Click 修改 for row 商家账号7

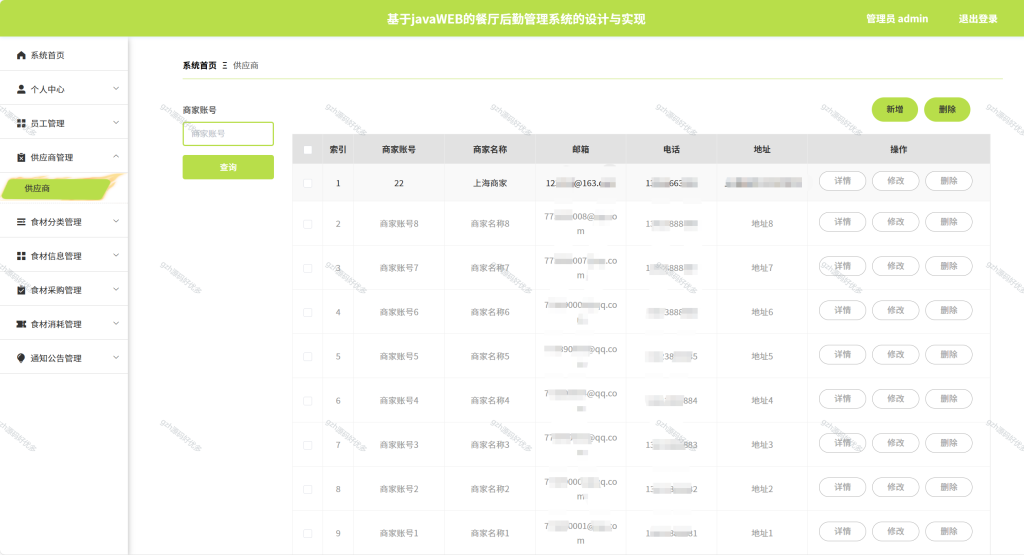click(x=895, y=266)
